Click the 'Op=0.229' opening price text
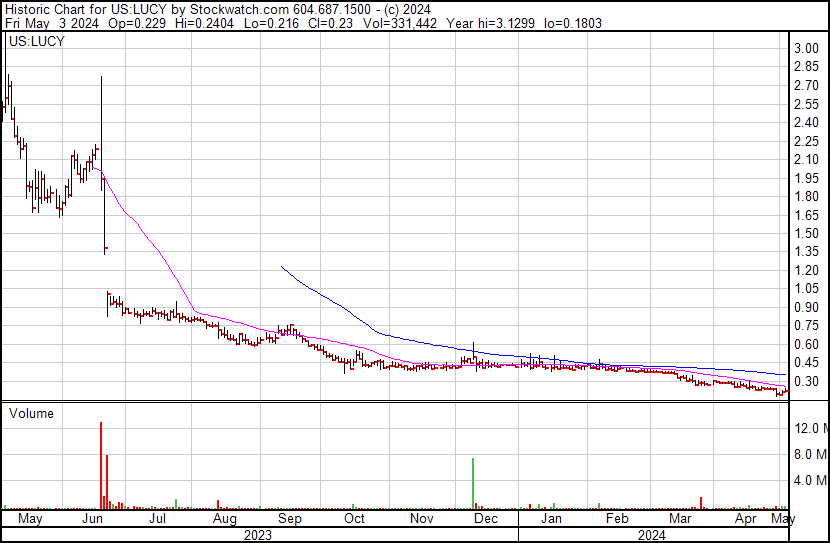 click(137, 23)
